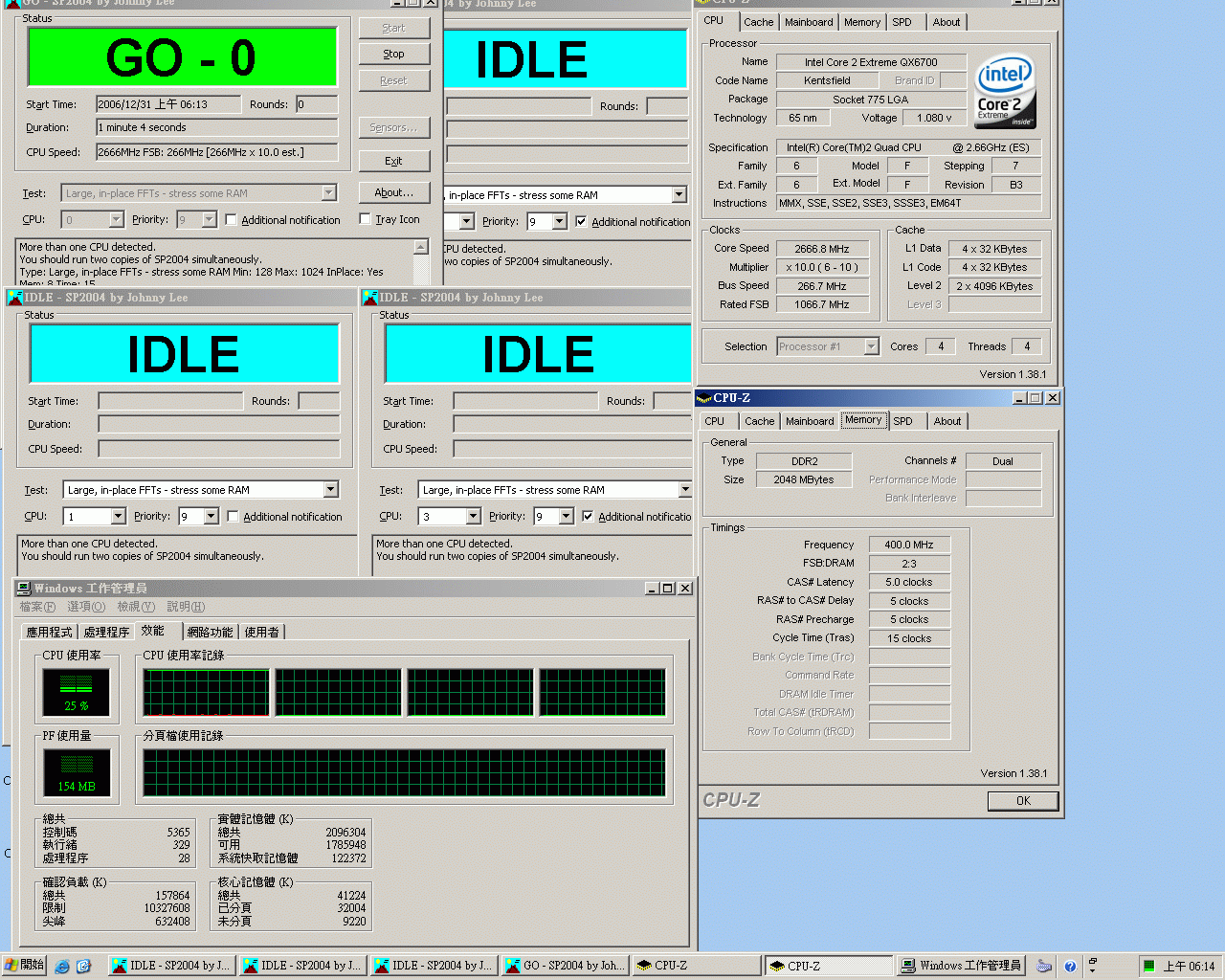Open the 檔案(F) menu in Task Manager
The width and height of the screenshot is (1225, 980).
pos(37,607)
